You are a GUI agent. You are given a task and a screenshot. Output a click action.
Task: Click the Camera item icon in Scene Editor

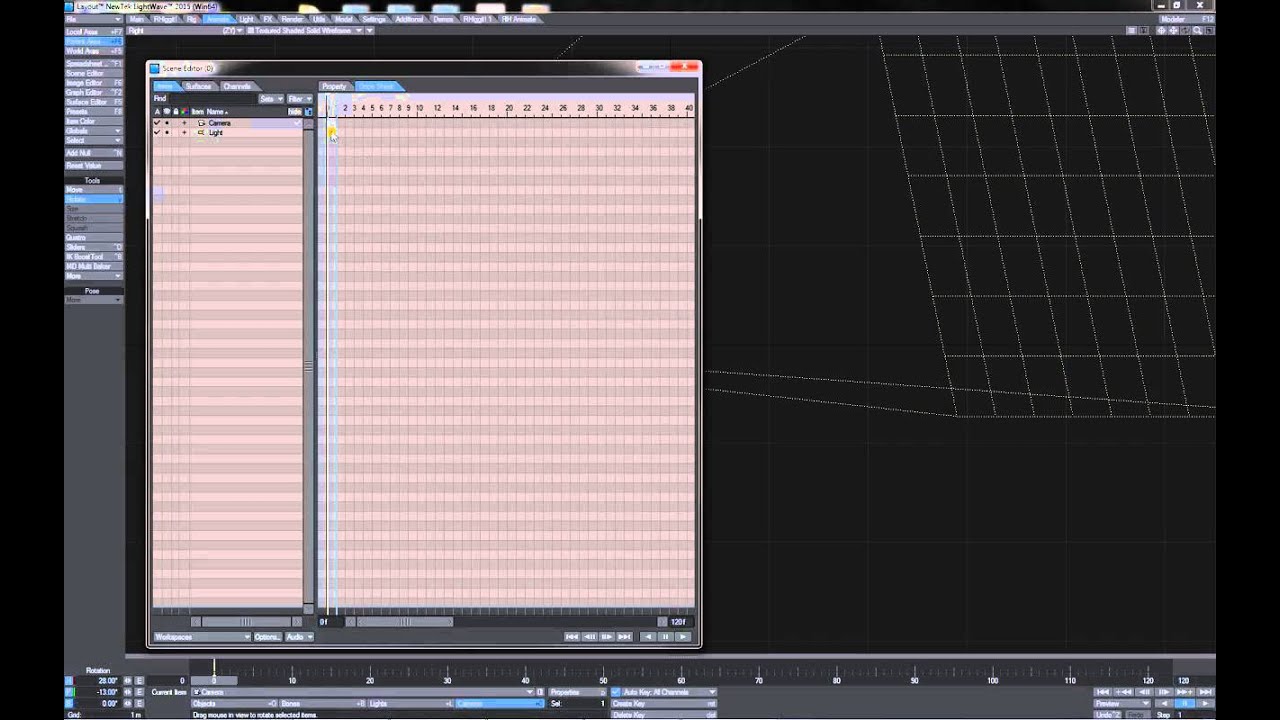click(201, 123)
